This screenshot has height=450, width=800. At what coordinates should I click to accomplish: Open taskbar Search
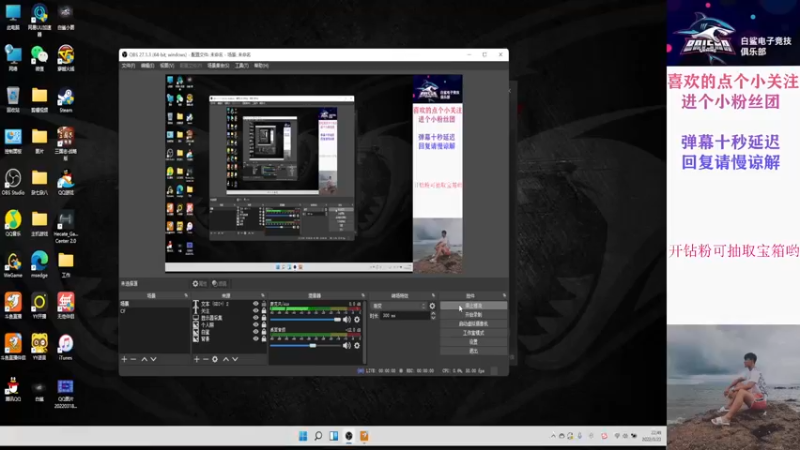[x=318, y=436]
